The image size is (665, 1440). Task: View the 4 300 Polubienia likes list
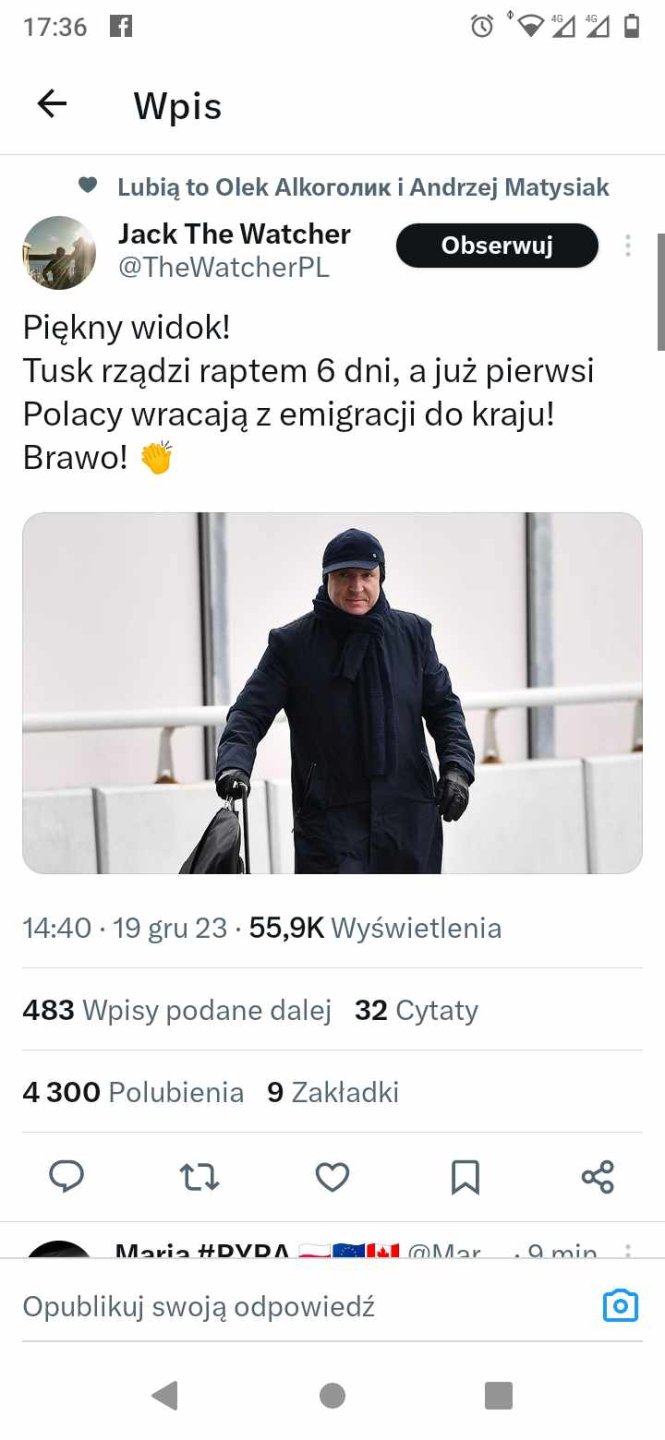133,1092
